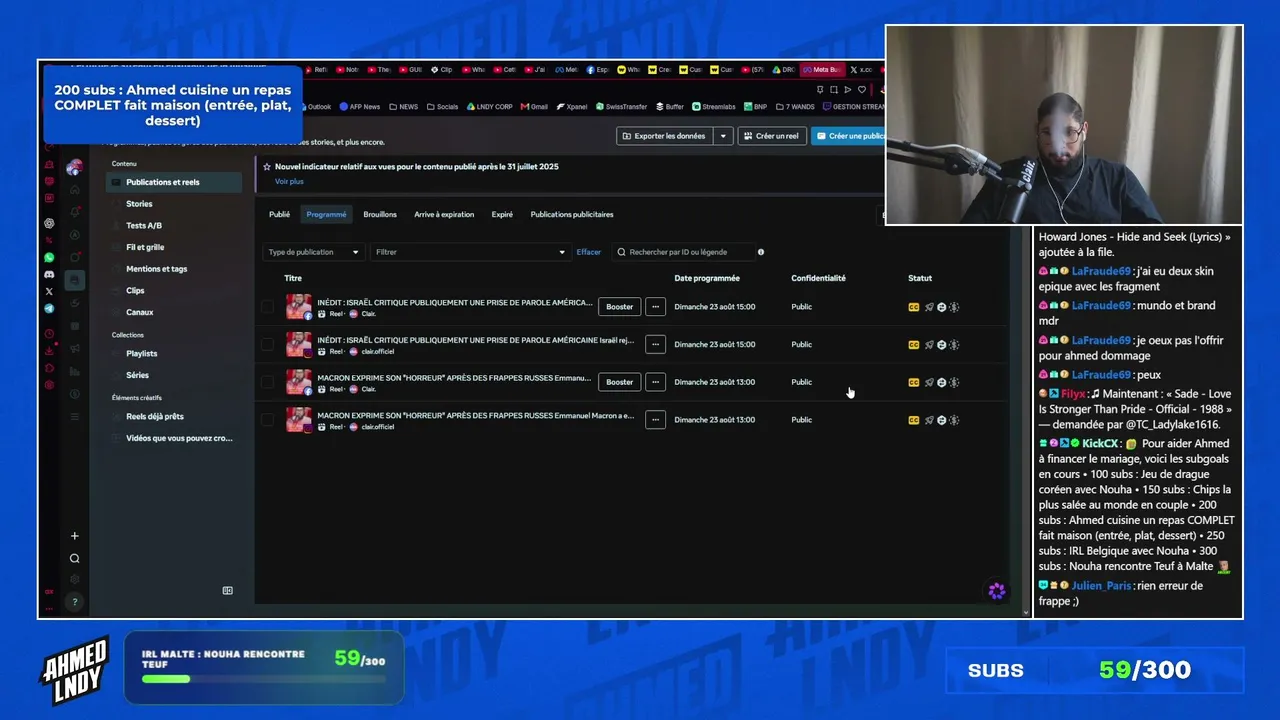Open the three-dot menu on first INÉDIT row
This screenshot has height=720, width=1280.
(655, 307)
